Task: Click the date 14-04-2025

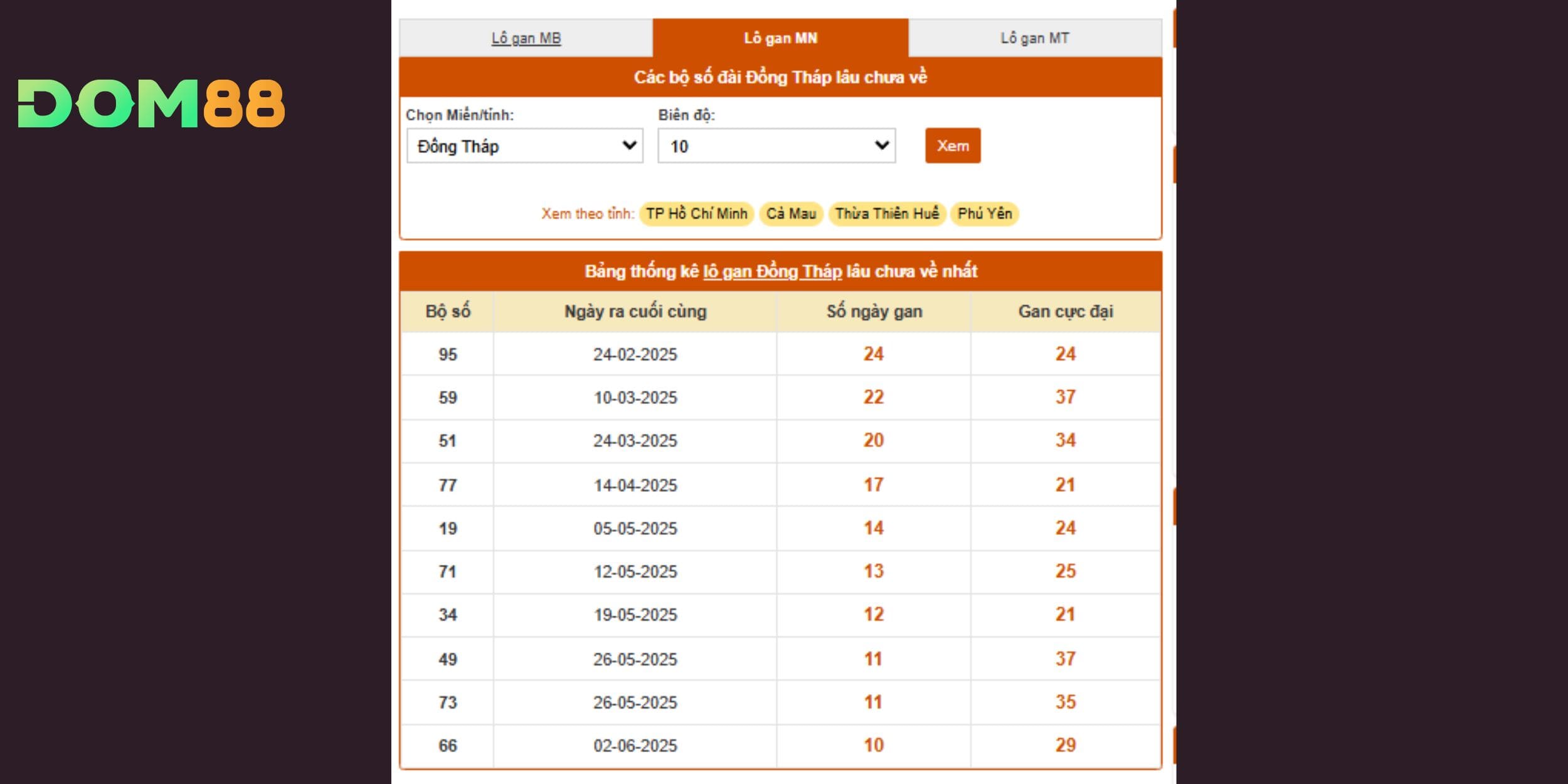Action: (635, 485)
